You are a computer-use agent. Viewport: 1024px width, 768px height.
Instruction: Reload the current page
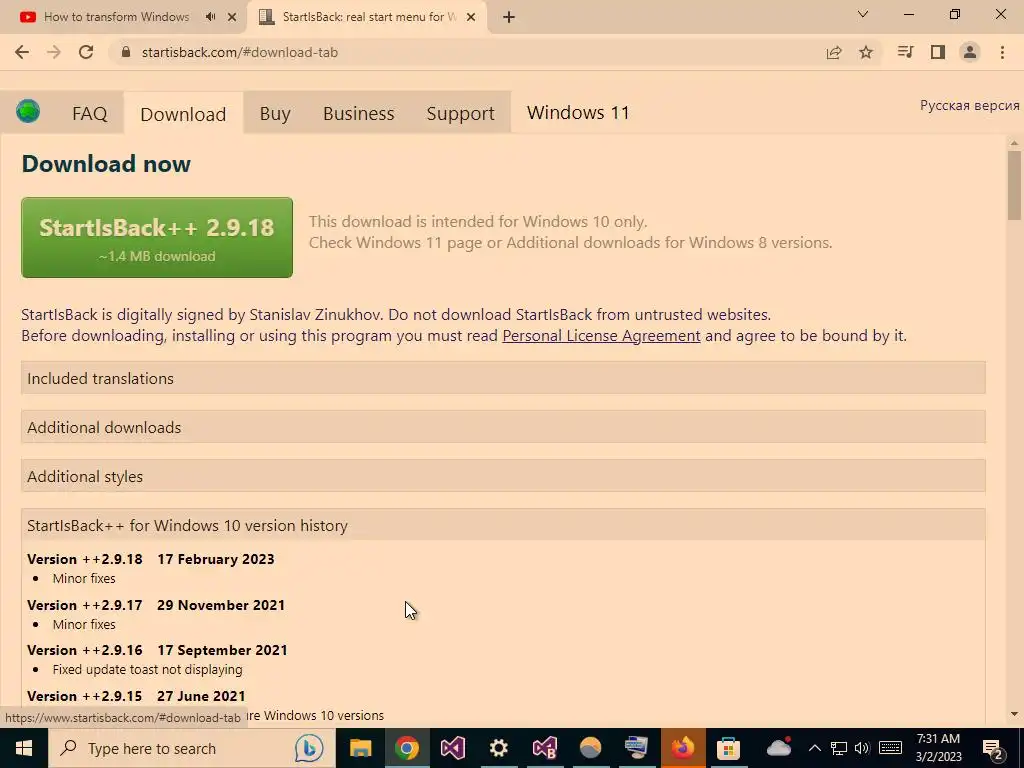click(86, 52)
